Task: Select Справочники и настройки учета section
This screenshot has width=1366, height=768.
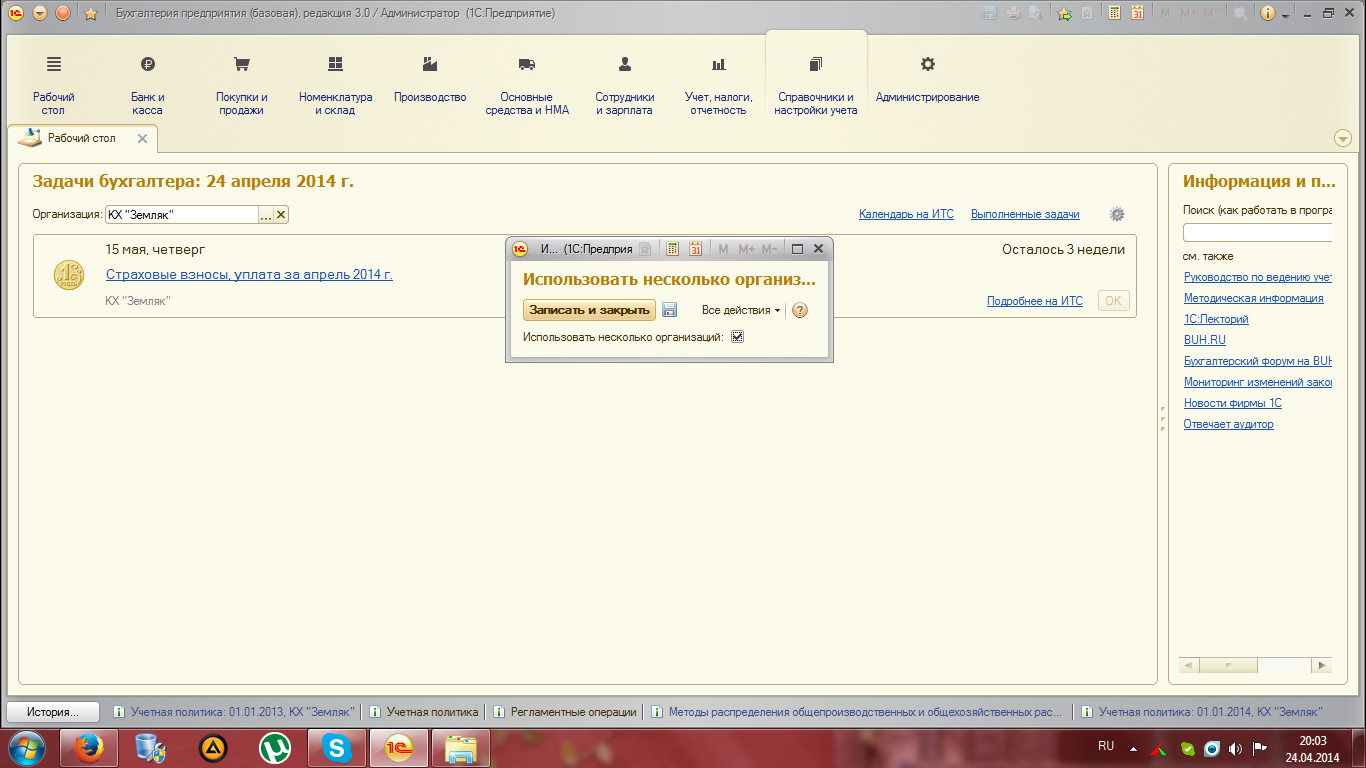Action: [x=815, y=84]
